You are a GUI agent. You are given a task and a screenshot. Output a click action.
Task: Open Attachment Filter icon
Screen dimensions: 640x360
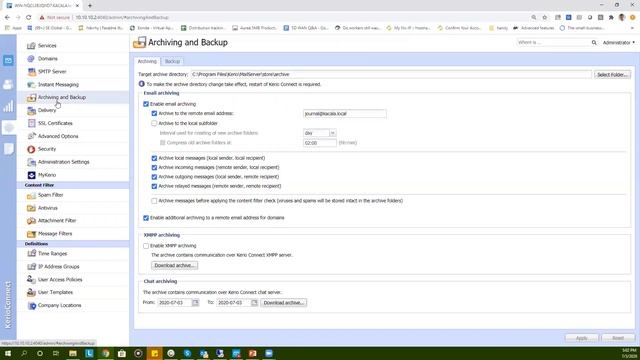[x=31, y=221]
